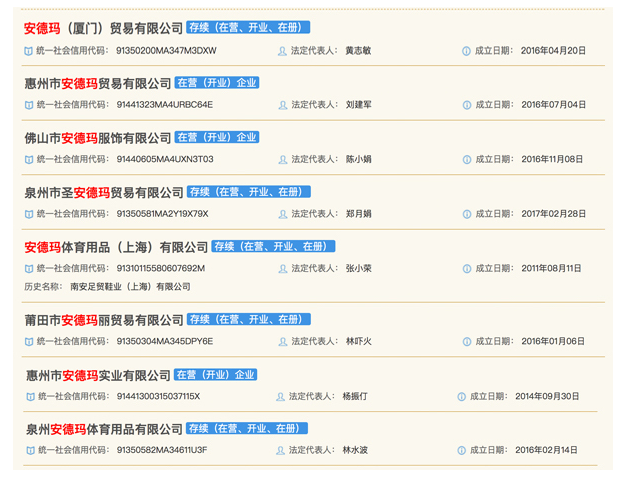Select credit code 91350304MA345DPY6E
This screenshot has width=619, height=479.
(165, 341)
